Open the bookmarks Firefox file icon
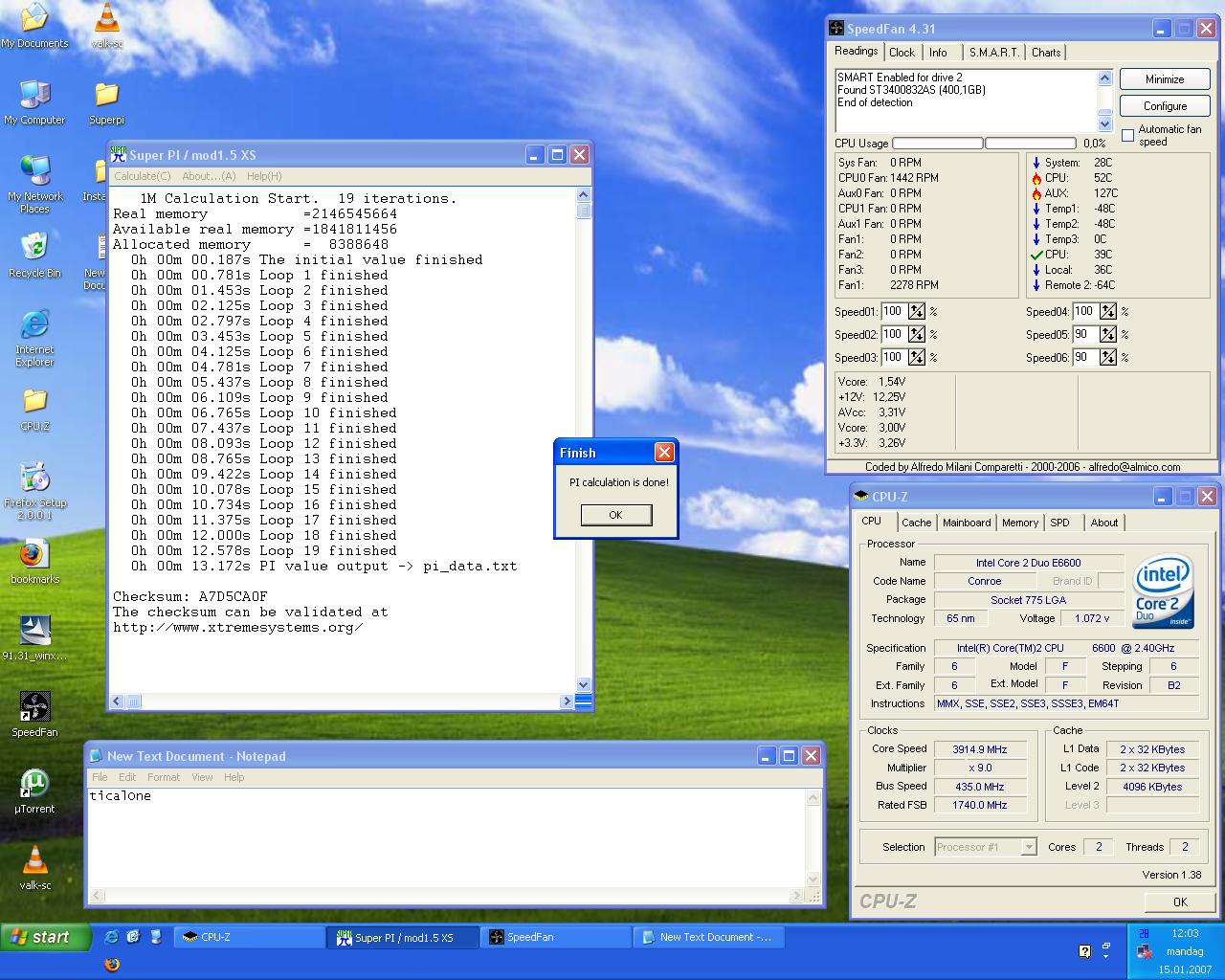Image resolution: width=1225 pixels, height=980 pixels. coord(34,562)
